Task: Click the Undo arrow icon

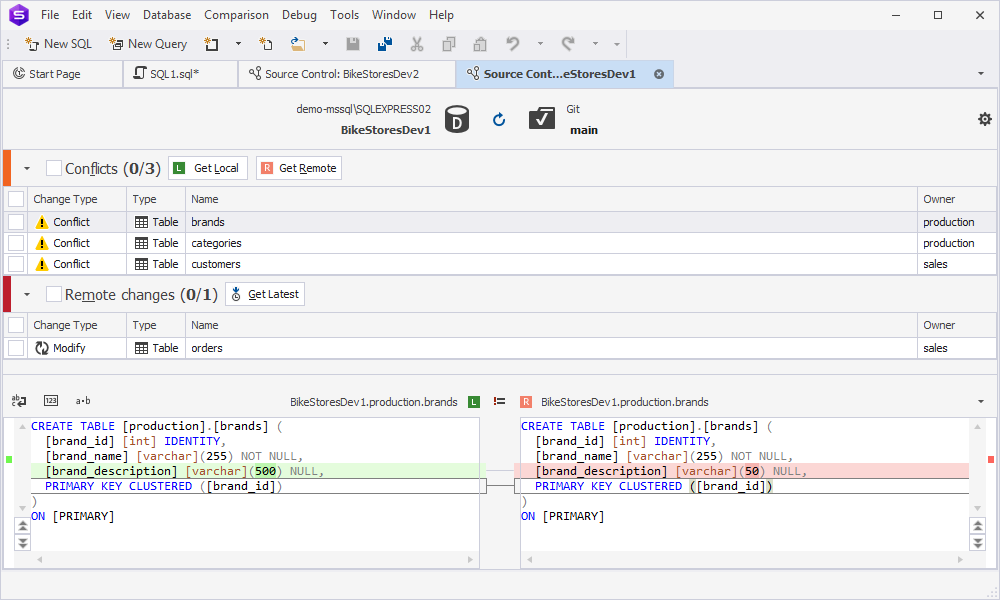Action: tap(513, 44)
